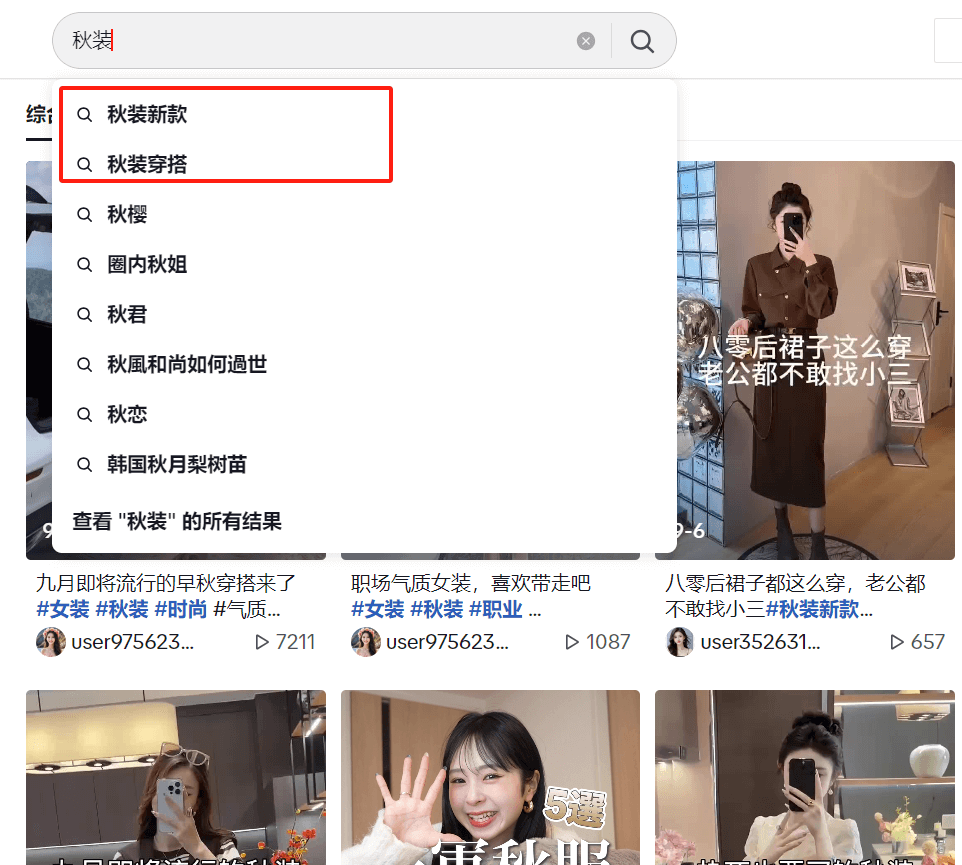Image resolution: width=962 pixels, height=865 pixels.
Task: Click the 秋君 suggestion
Action: tap(127, 315)
